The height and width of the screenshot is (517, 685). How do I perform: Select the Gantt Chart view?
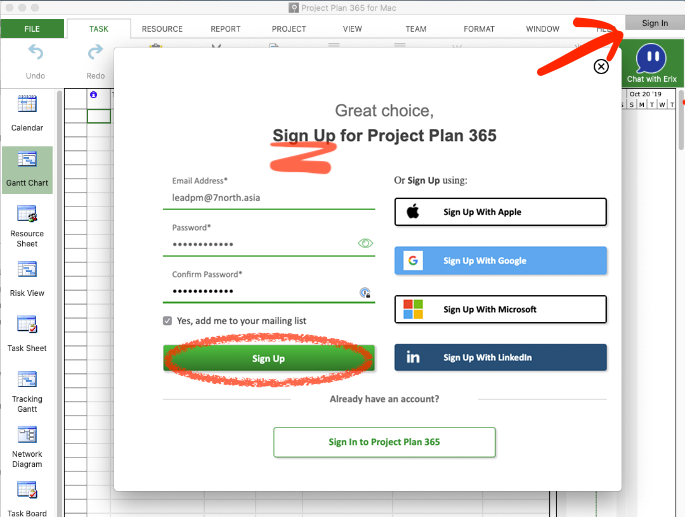27,170
